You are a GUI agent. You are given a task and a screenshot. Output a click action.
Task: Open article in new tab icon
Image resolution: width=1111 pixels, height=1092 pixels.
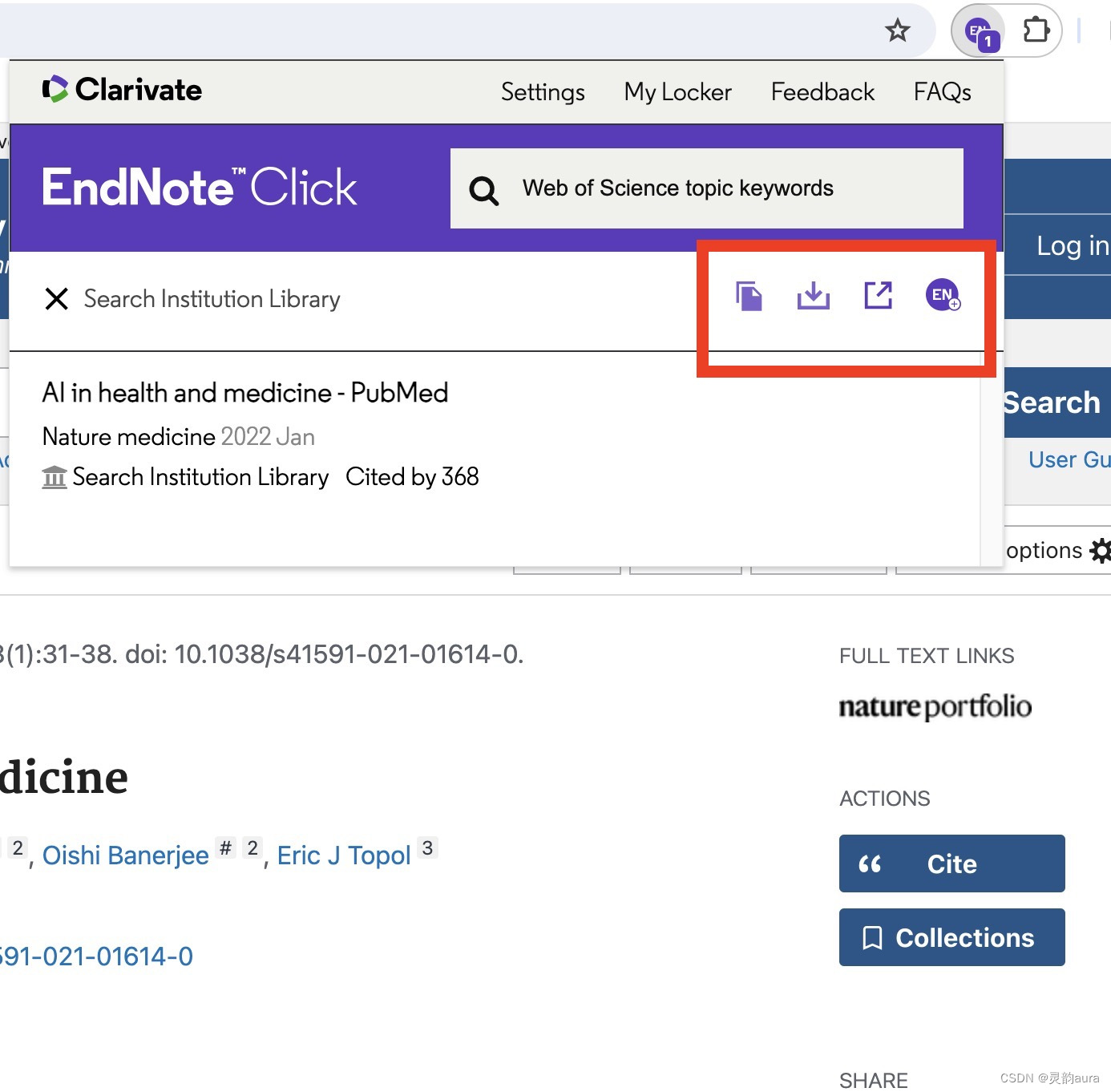[x=878, y=294]
